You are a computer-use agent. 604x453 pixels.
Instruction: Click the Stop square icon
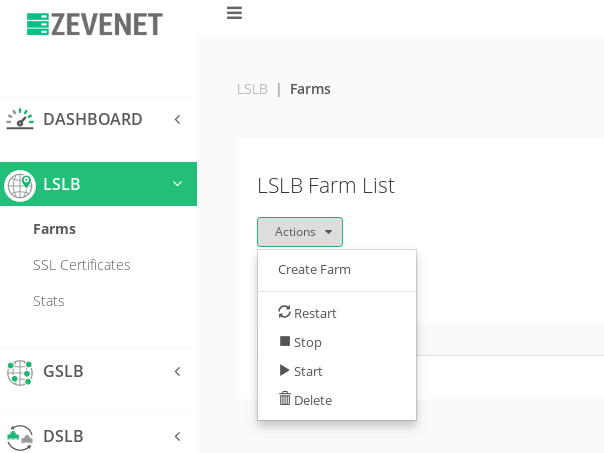coord(285,341)
